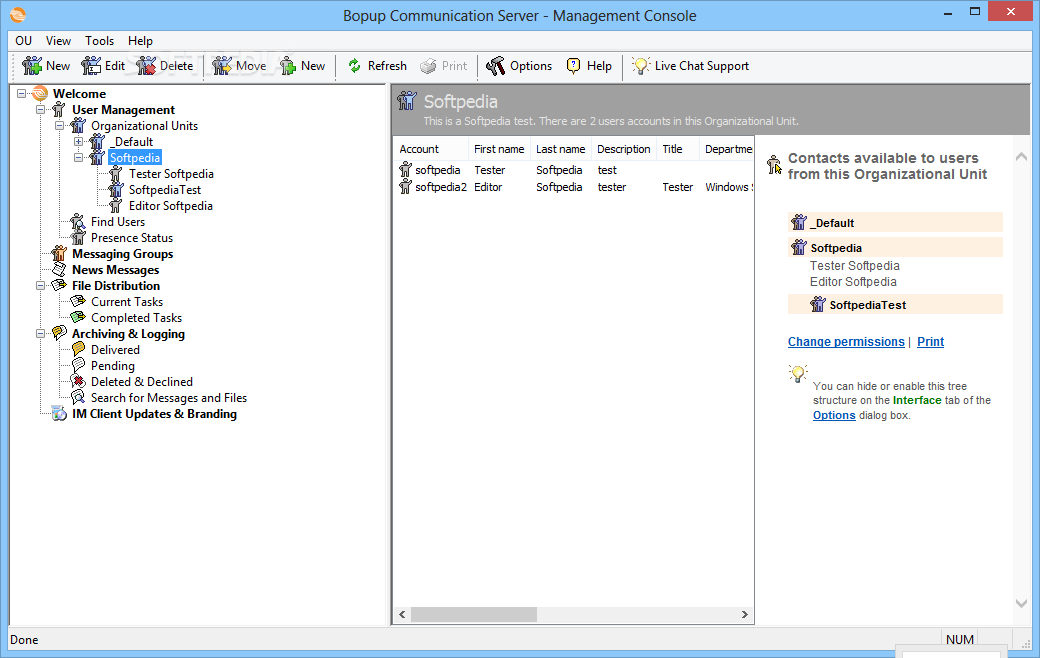Image resolution: width=1040 pixels, height=658 pixels.
Task: Click Tester Softpedia in the contacts panel
Action: pyautogui.click(x=854, y=265)
